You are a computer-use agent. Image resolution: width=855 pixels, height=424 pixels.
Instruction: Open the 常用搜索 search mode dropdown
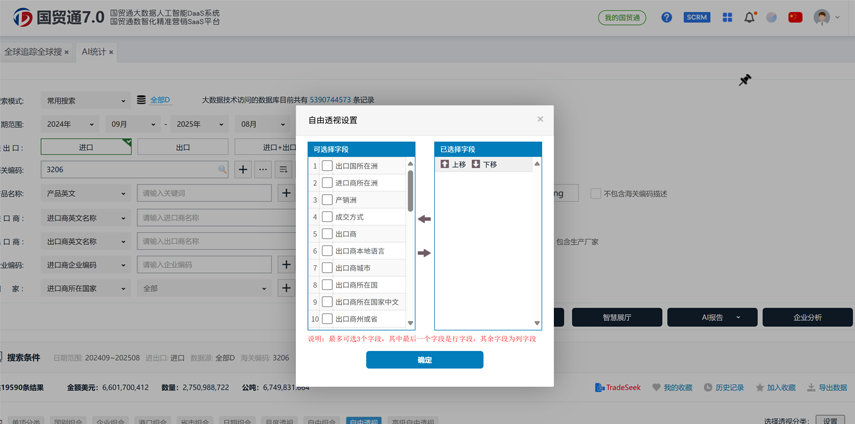point(85,101)
